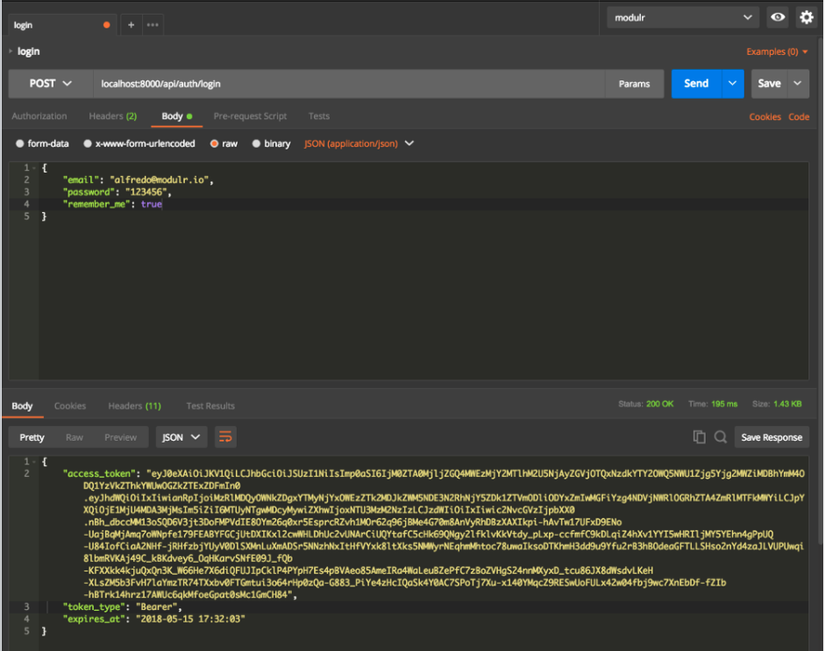Image resolution: width=825 pixels, height=651 pixels.
Task: Select the form-data body type
Action: click(x=42, y=144)
